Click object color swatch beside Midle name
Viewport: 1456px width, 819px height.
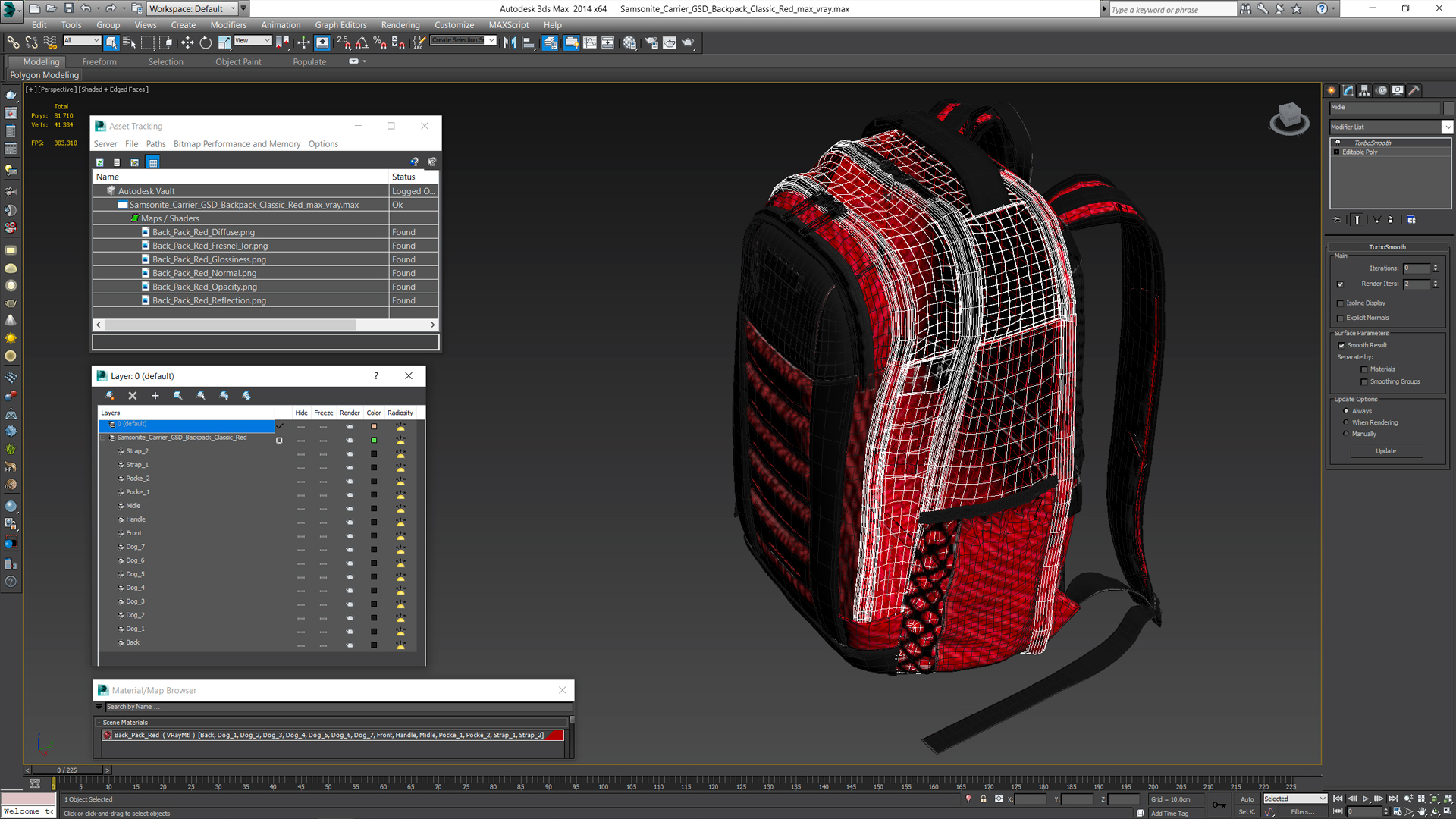tap(1448, 108)
